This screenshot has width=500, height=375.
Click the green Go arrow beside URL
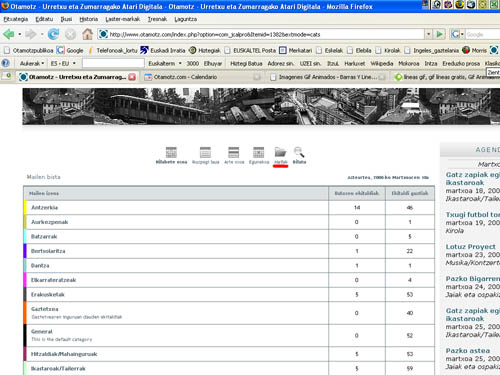pyautogui.click(x=440, y=34)
